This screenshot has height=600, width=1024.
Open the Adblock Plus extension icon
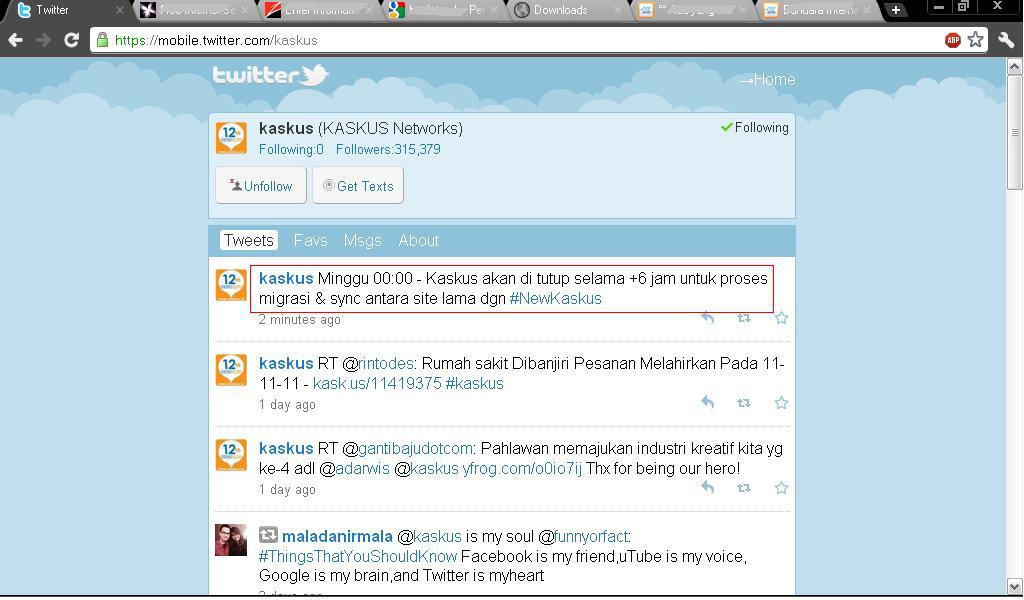952,40
